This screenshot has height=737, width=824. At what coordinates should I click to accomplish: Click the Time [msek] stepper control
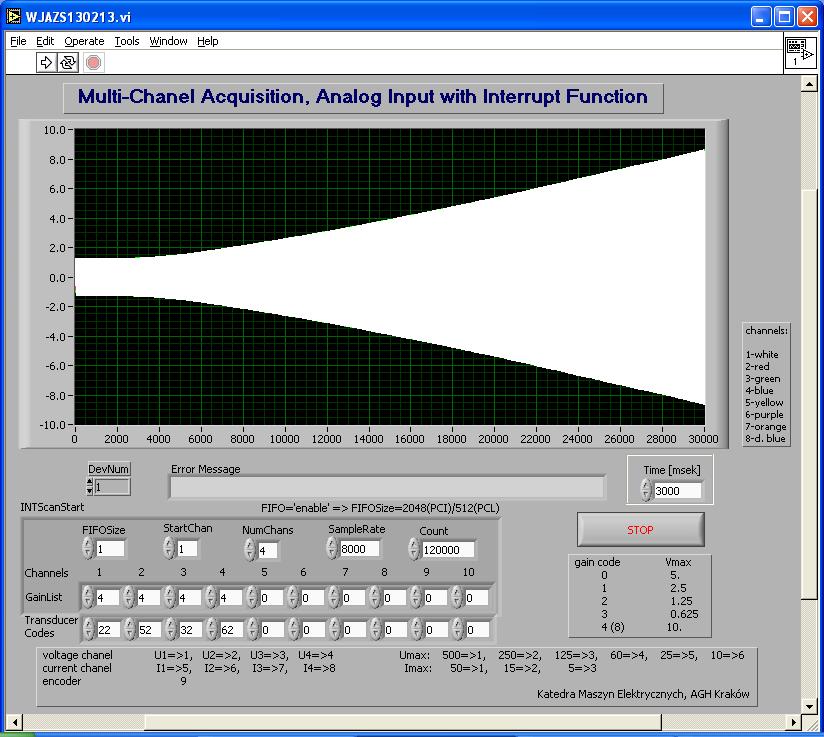pyautogui.click(x=646, y=490)
